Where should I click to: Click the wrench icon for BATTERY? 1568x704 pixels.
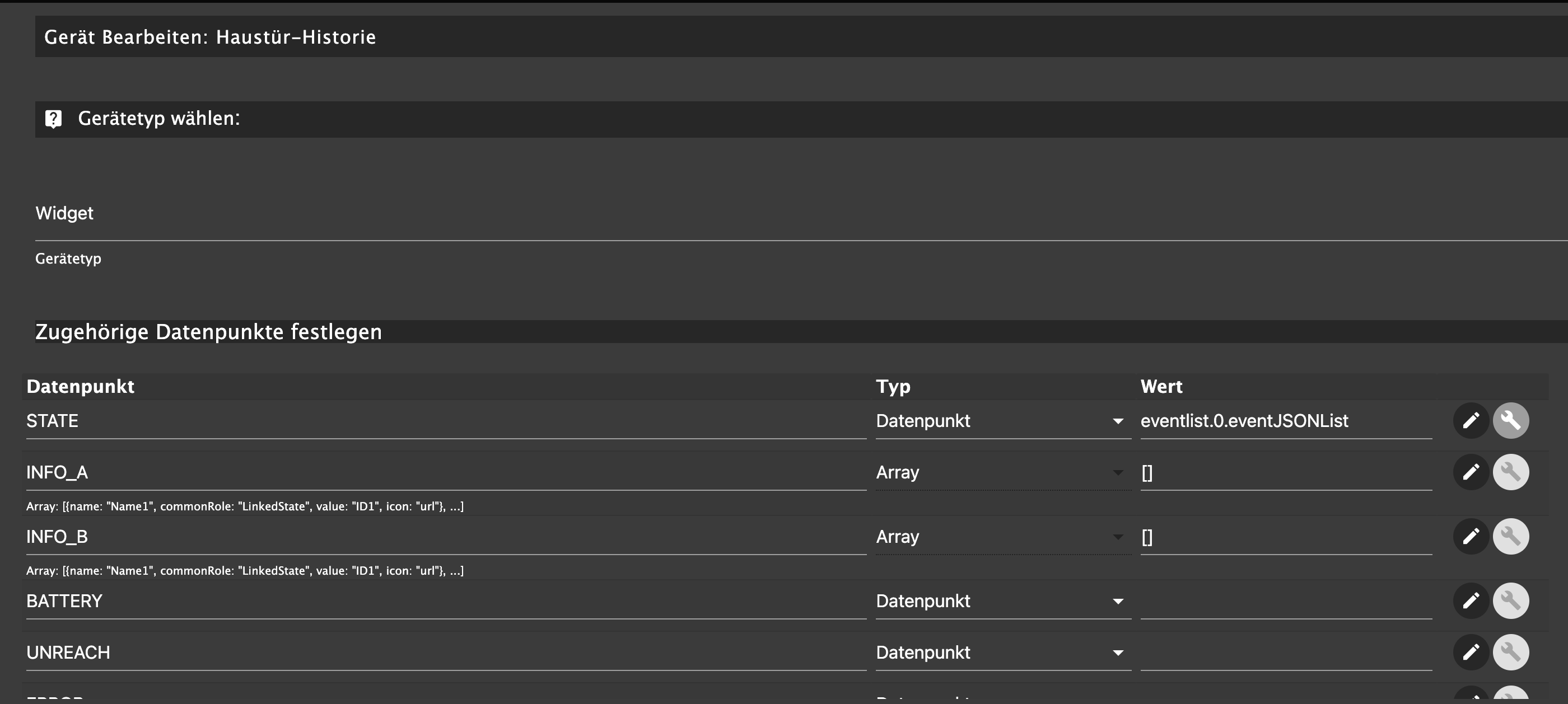pyautogui.click(x=1510, y=601)
